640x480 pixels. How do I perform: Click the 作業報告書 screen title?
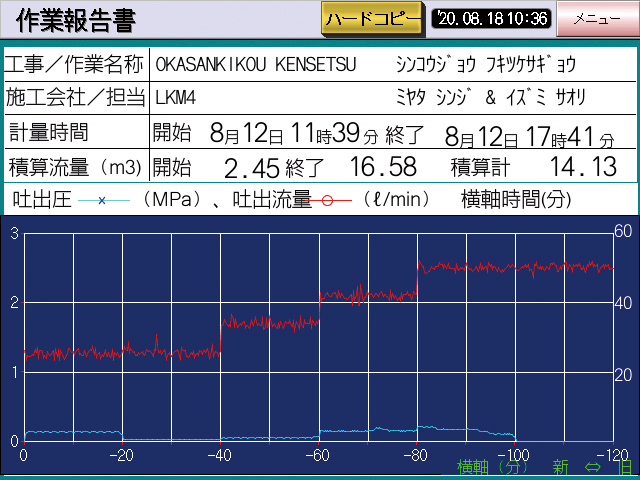click(x=75, y=20)
